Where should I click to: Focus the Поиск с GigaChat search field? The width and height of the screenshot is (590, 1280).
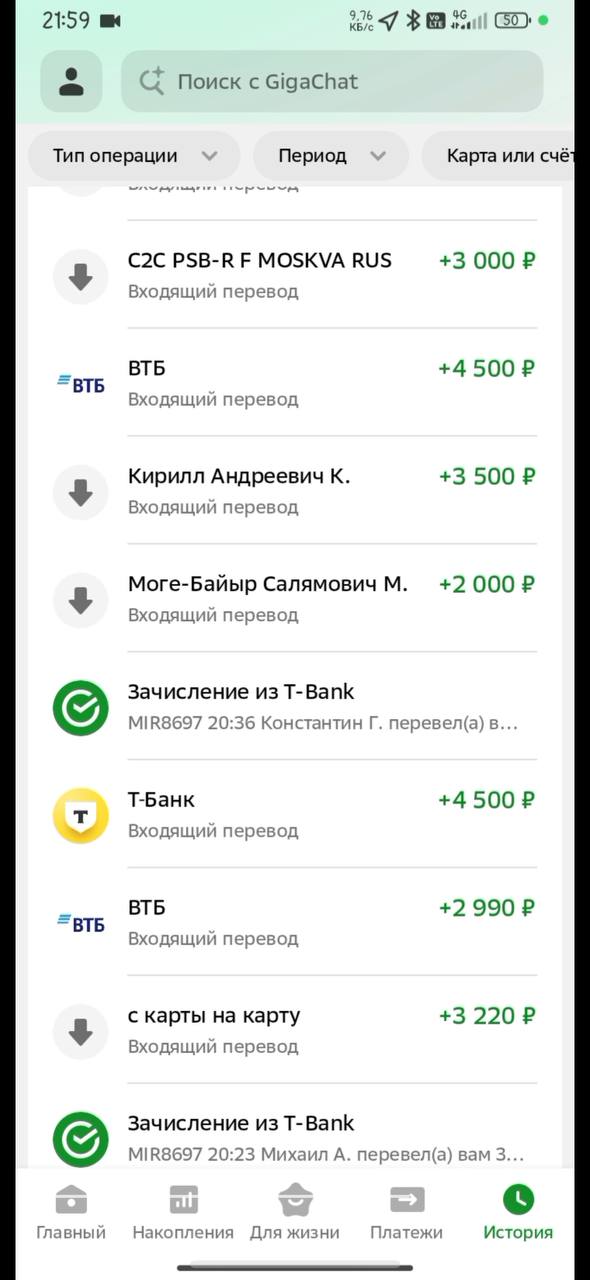[x=332, y=81]
